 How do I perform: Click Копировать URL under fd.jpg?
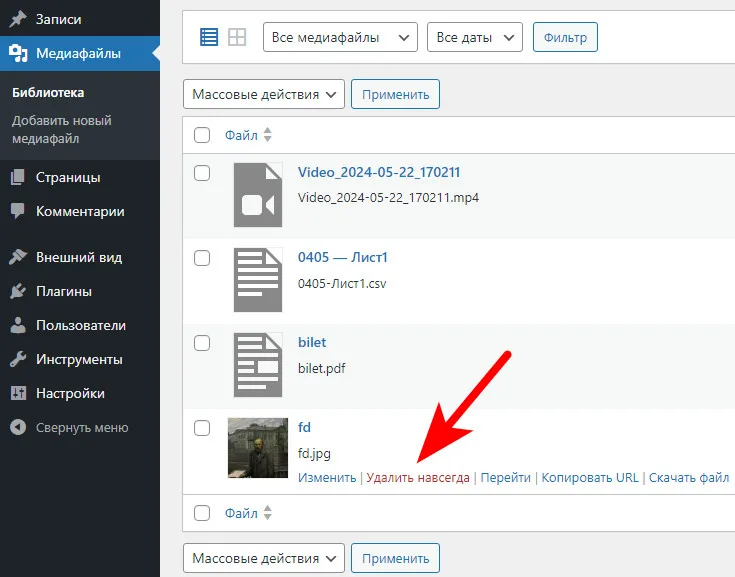tap(590, 477)
